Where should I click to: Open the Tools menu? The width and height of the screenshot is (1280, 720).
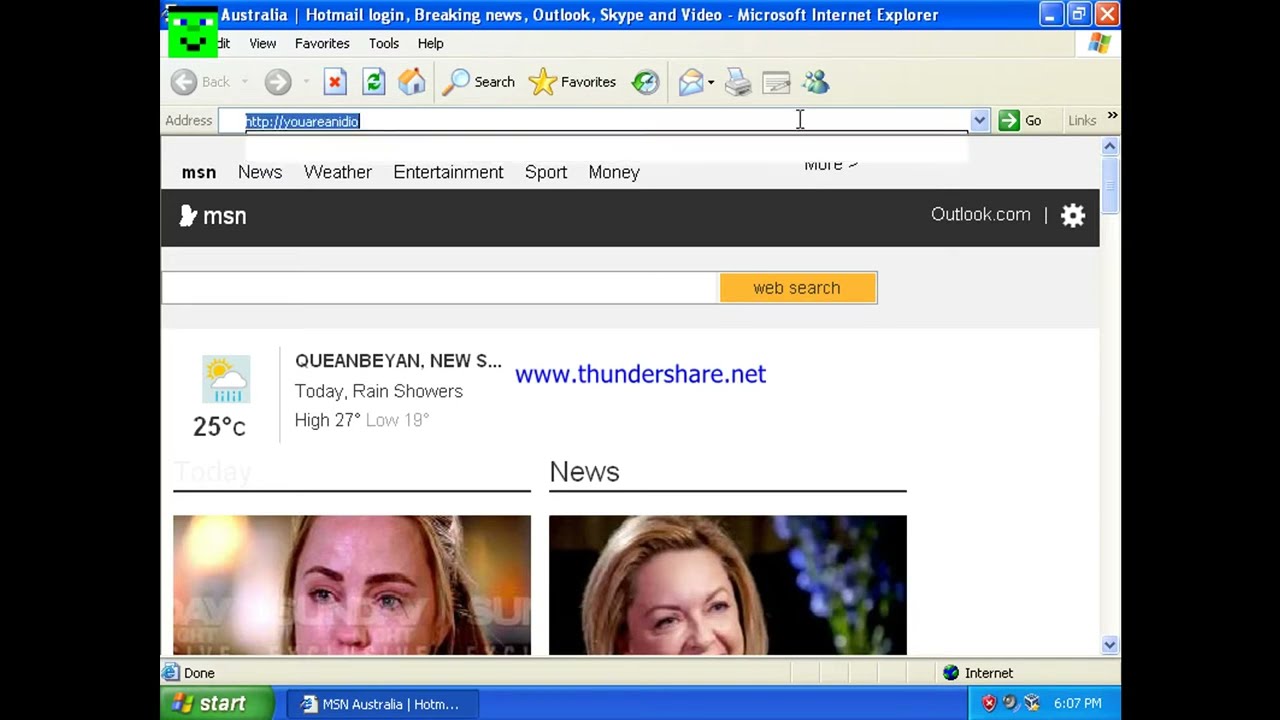[384, 43]
